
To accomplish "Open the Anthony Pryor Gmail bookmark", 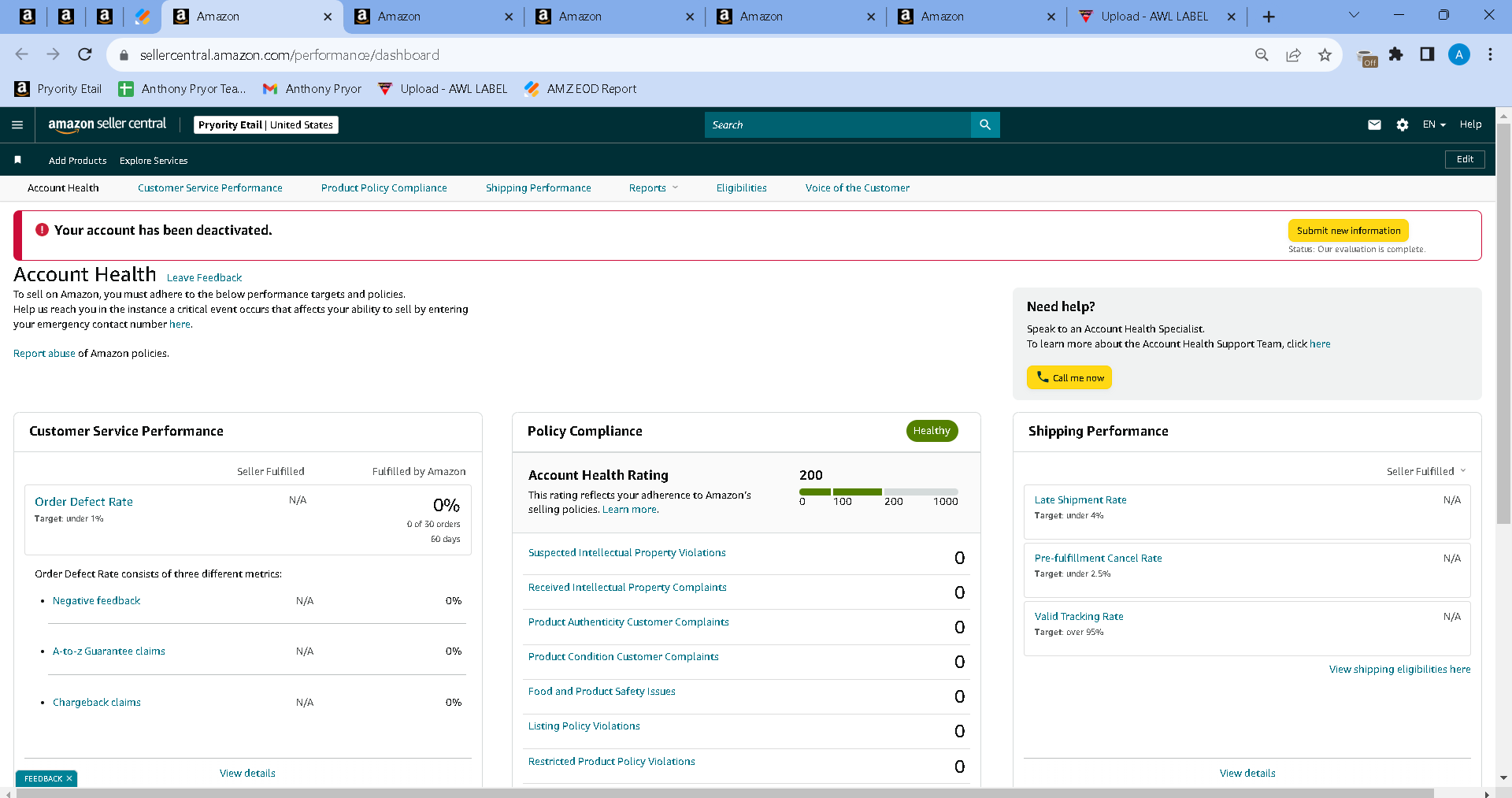I will pos(312,89).
